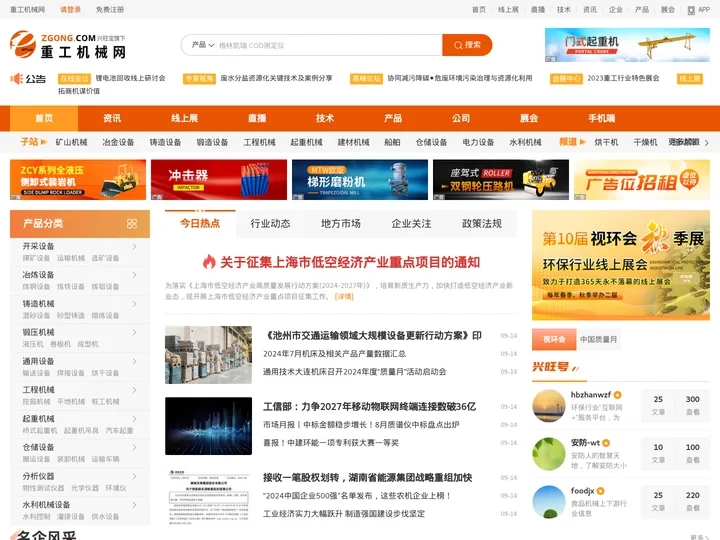The image size is (720, 540).
Task: Open the 梯形磨粉机 banner
Action: tap(360, 180)
